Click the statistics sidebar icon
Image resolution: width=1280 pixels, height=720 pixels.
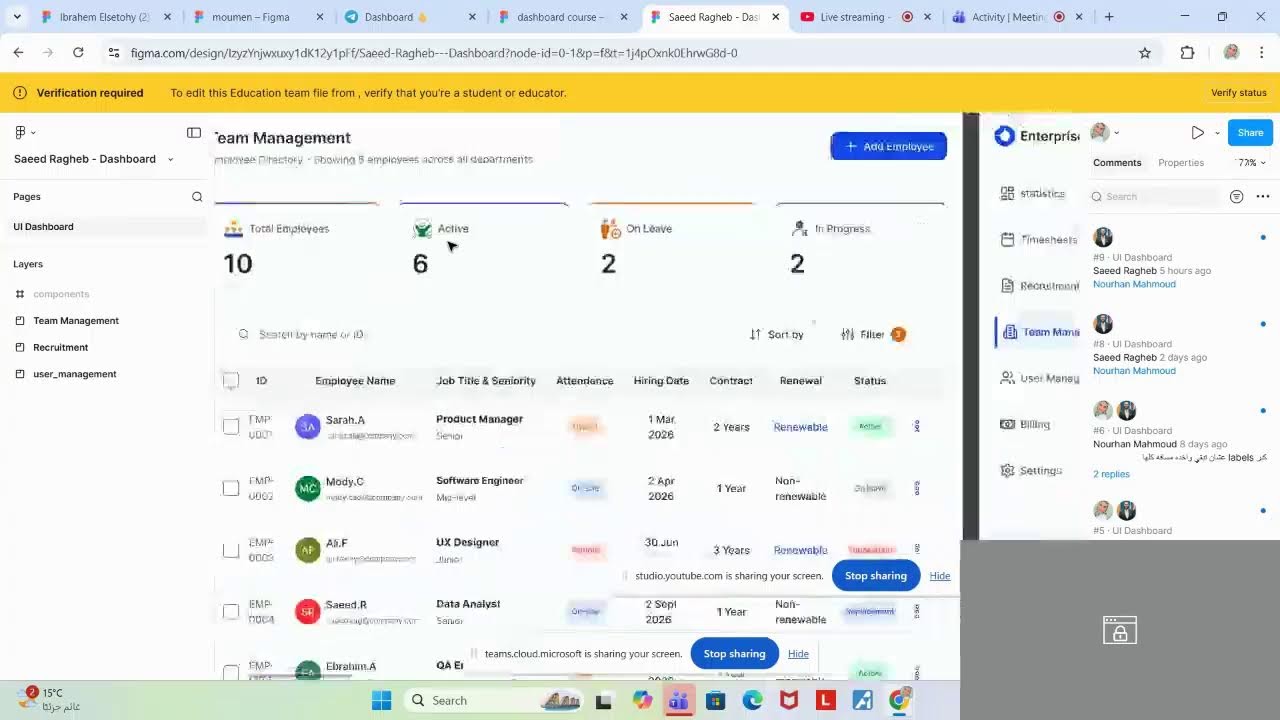[1007, 193]
